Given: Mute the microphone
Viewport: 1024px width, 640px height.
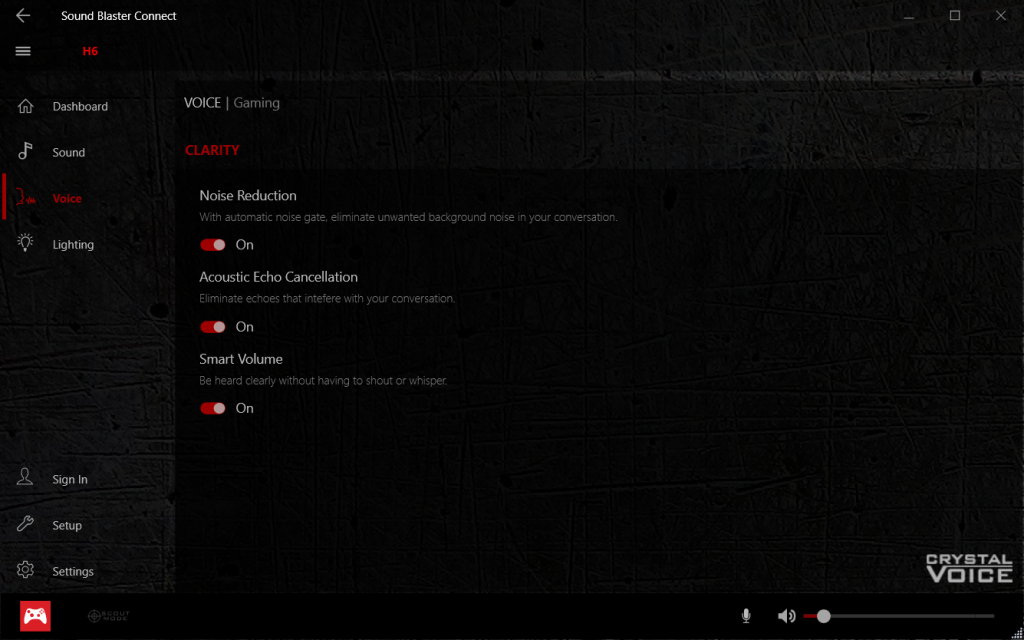Looking at the screenshot, I should tap(746, 616).
